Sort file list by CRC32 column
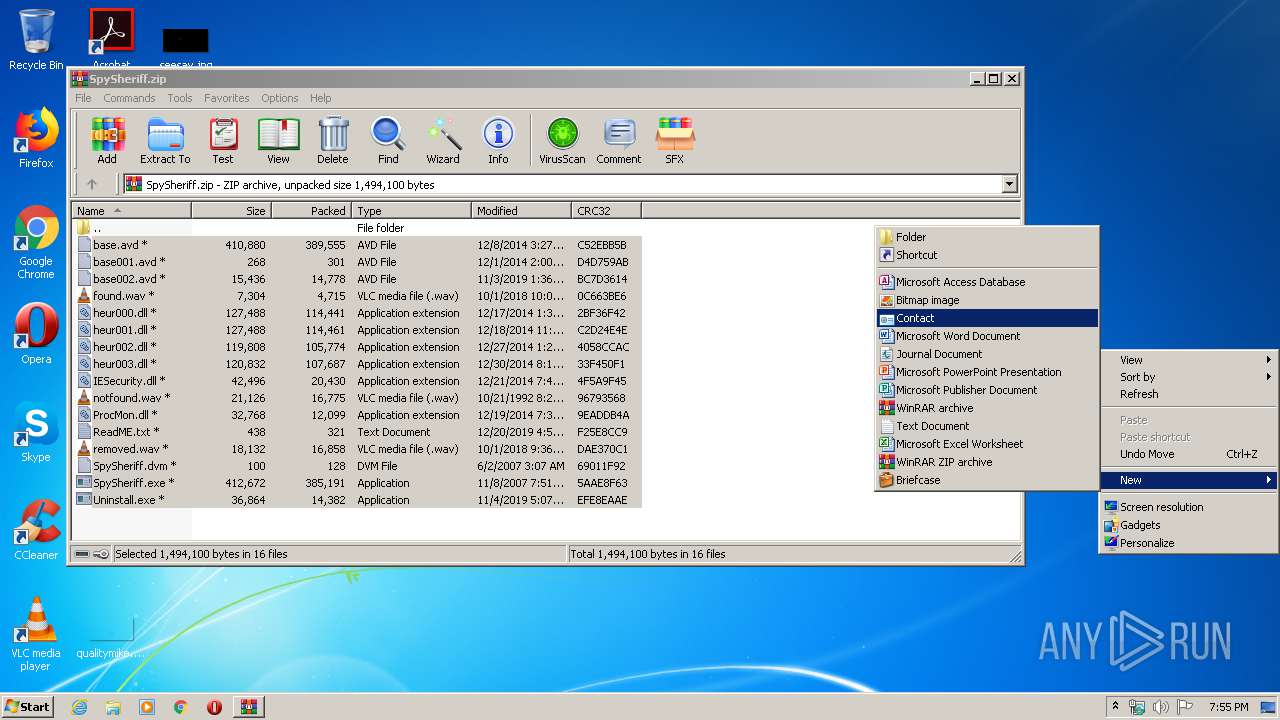Viewport: 1280px width, 720px height. pos(606,211)
